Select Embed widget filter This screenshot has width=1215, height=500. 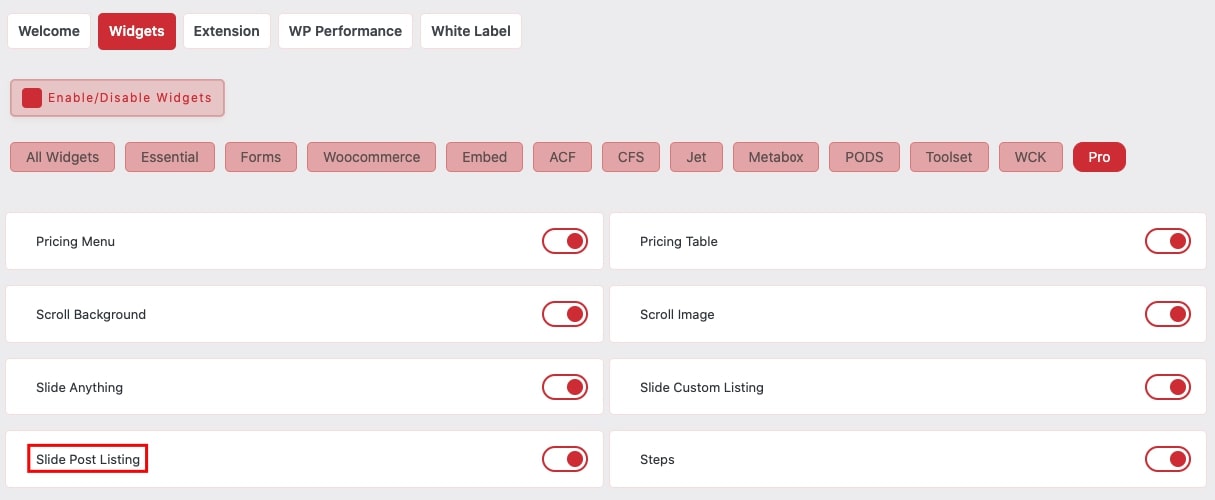[x=485, y=157]
